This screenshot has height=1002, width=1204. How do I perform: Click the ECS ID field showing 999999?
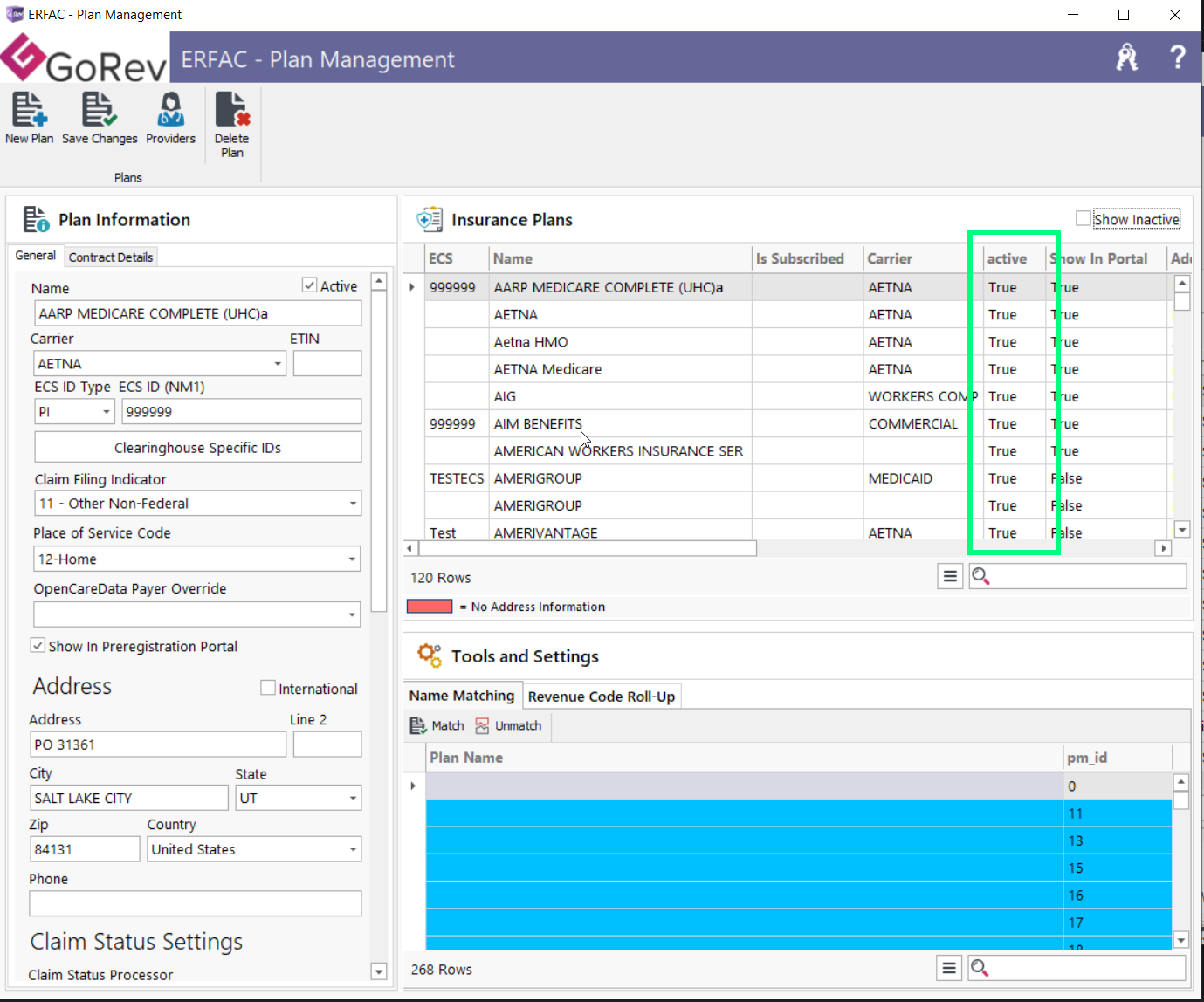pos(242,411)
